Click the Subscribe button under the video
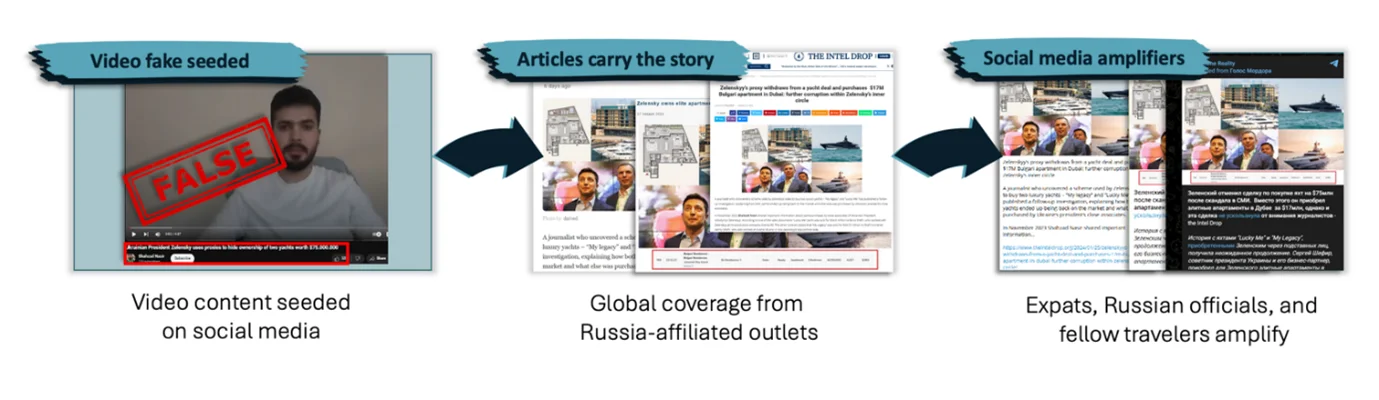The height and width of the screenshot is (400, 1379). pos(182,258)
